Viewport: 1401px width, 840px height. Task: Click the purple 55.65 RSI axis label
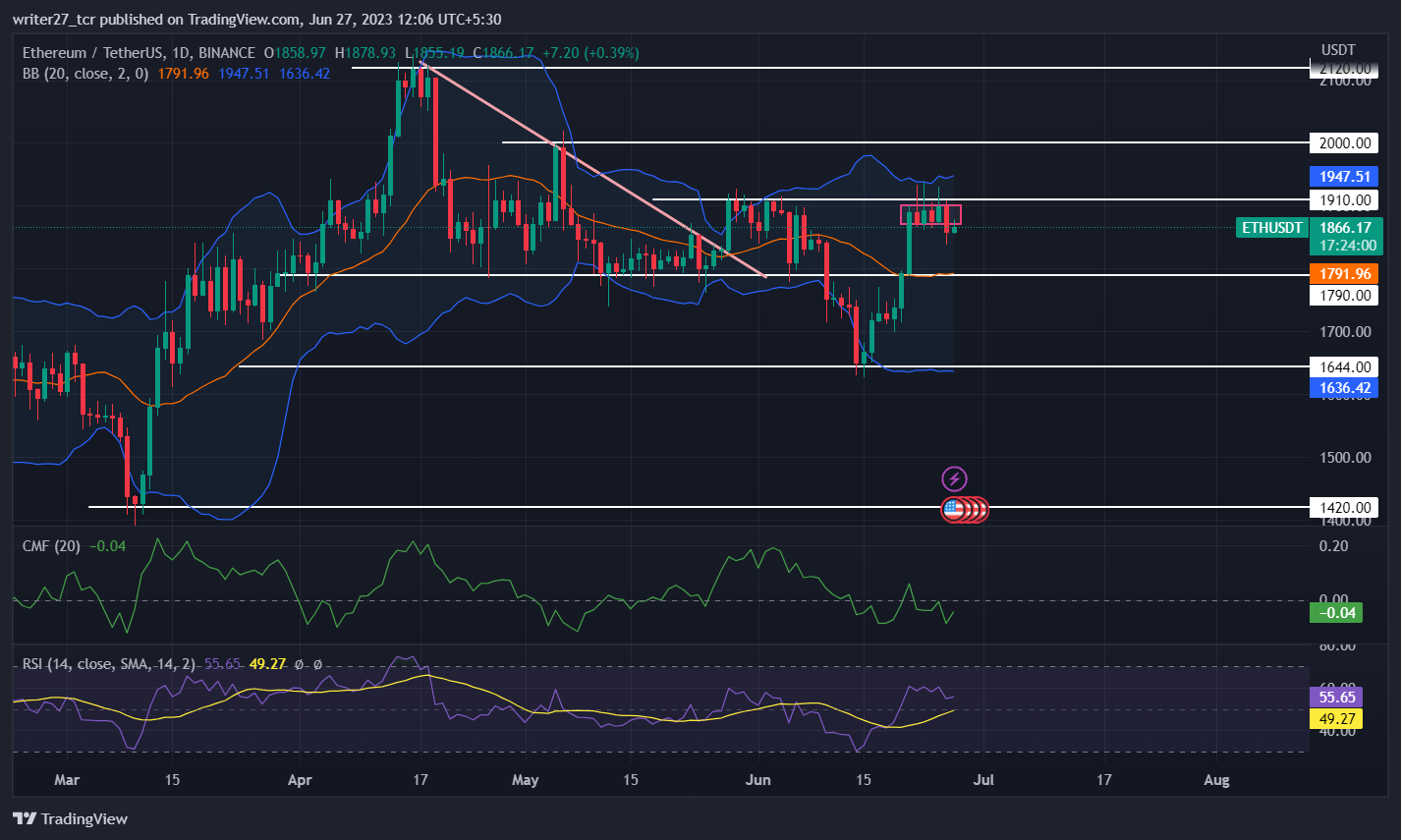pos(1336,698)
